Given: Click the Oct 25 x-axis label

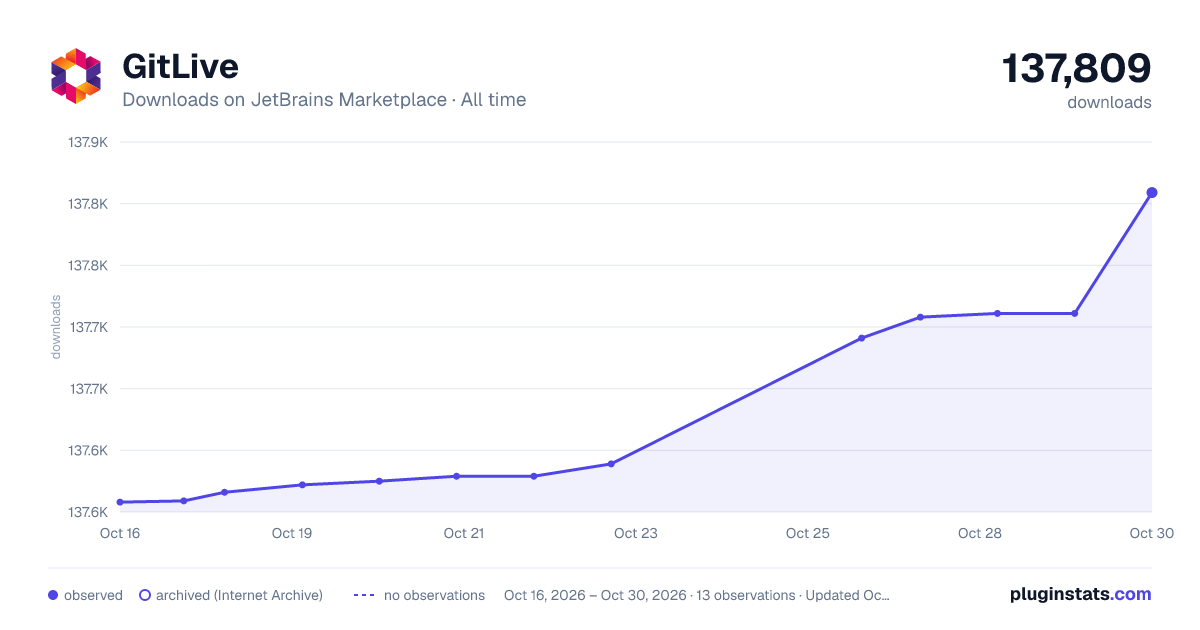Looking at the screenshot, I should (807, 533).
